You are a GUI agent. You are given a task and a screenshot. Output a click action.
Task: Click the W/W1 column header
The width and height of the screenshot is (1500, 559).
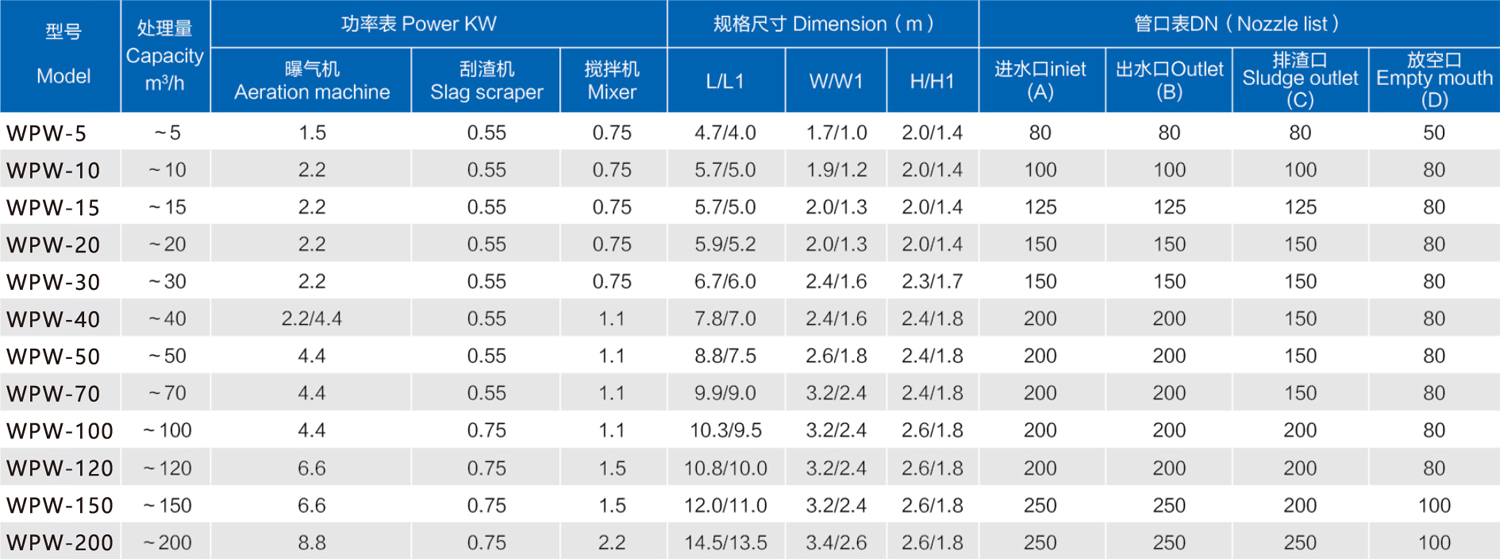tap(836, 81)
